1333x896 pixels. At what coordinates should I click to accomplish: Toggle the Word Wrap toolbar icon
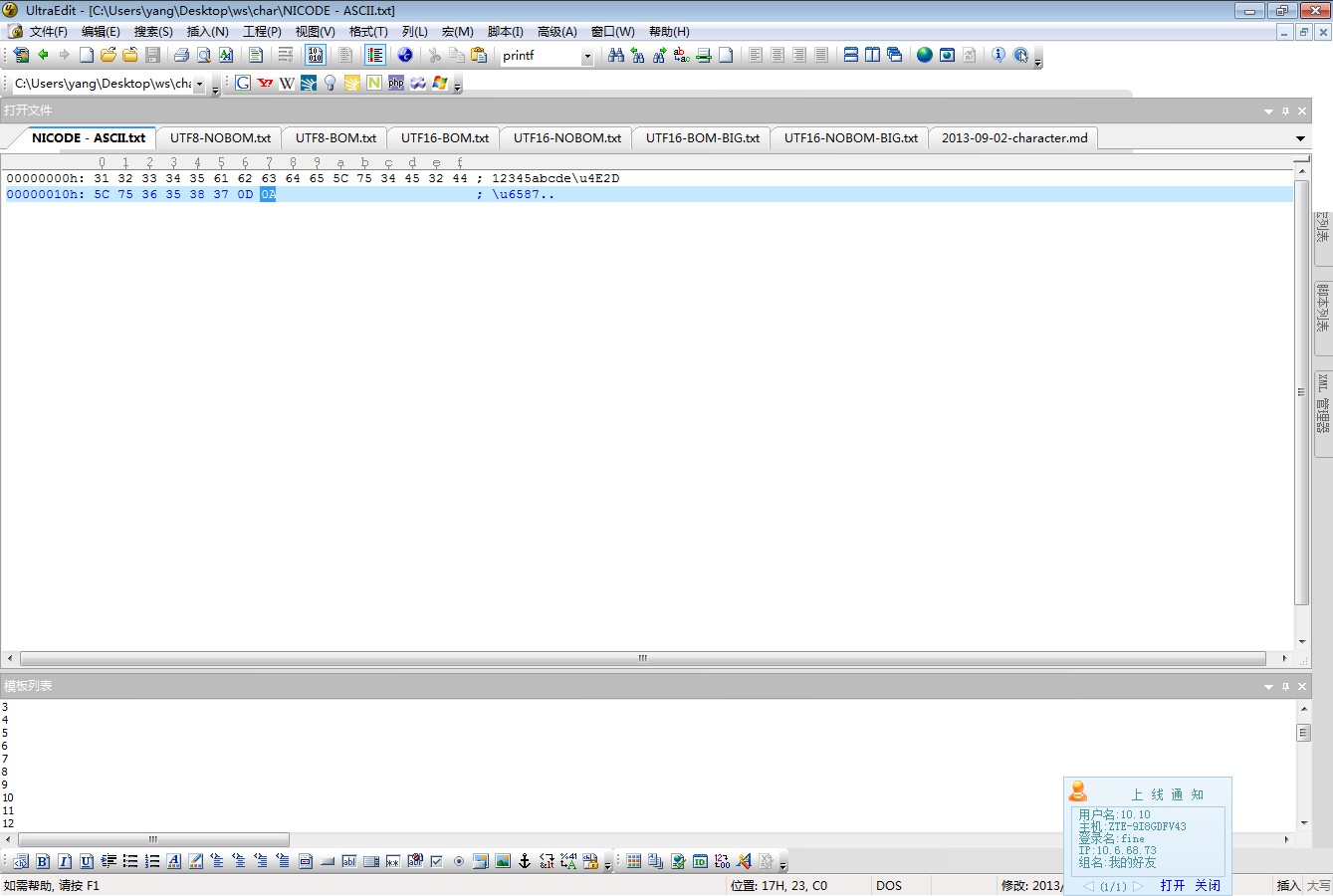pos(286,55)
